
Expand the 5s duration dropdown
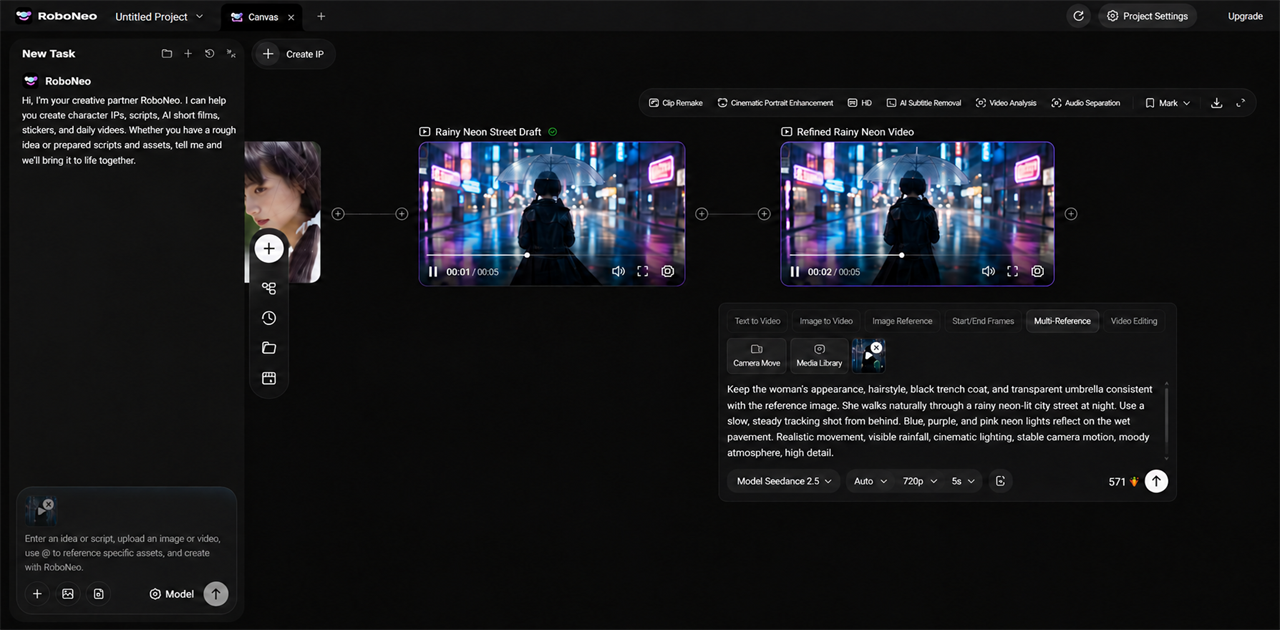point(963,481)
